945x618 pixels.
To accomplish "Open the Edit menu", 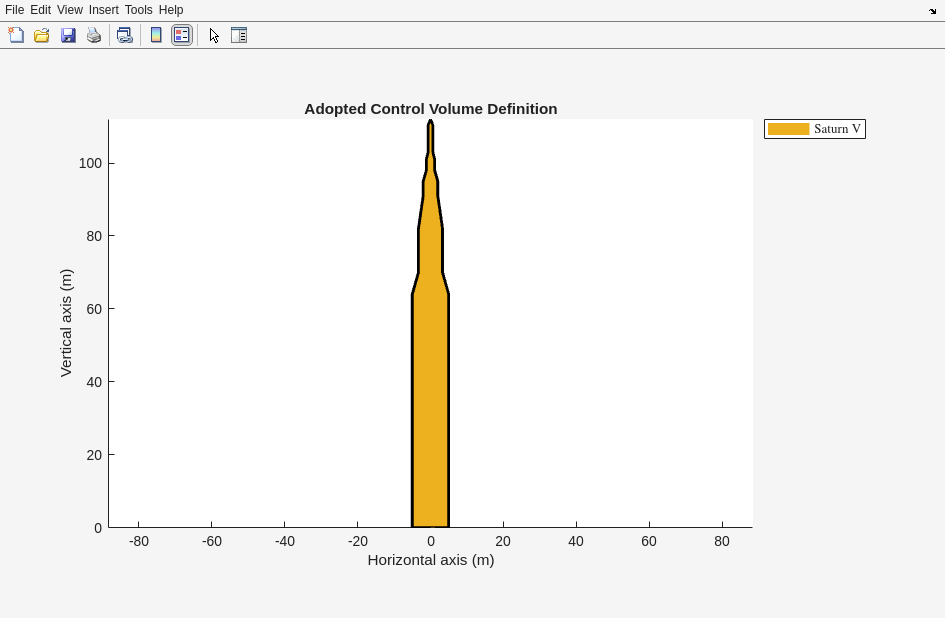I will tap(40, 10).
